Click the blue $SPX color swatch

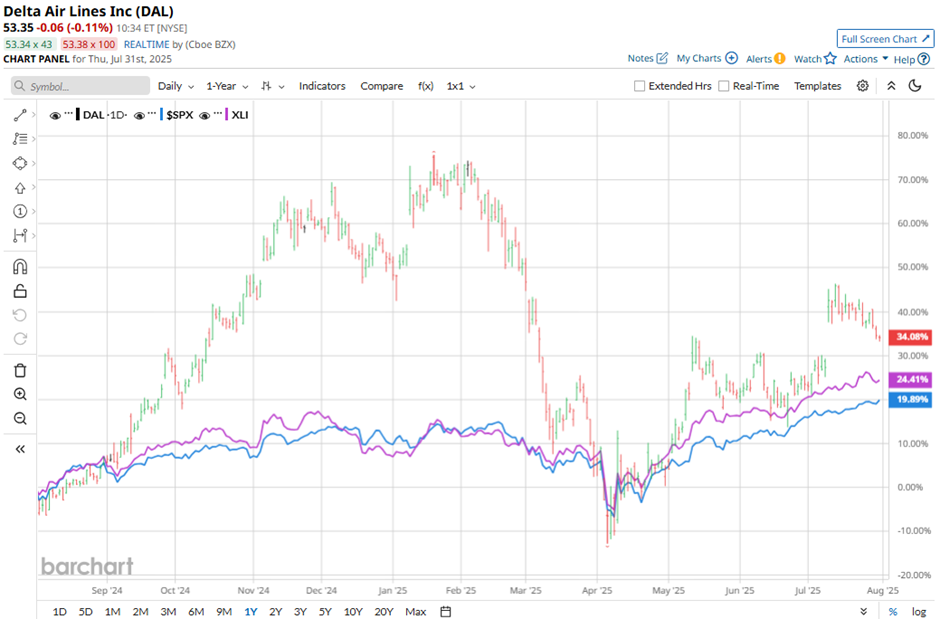[x=161, y=115]
